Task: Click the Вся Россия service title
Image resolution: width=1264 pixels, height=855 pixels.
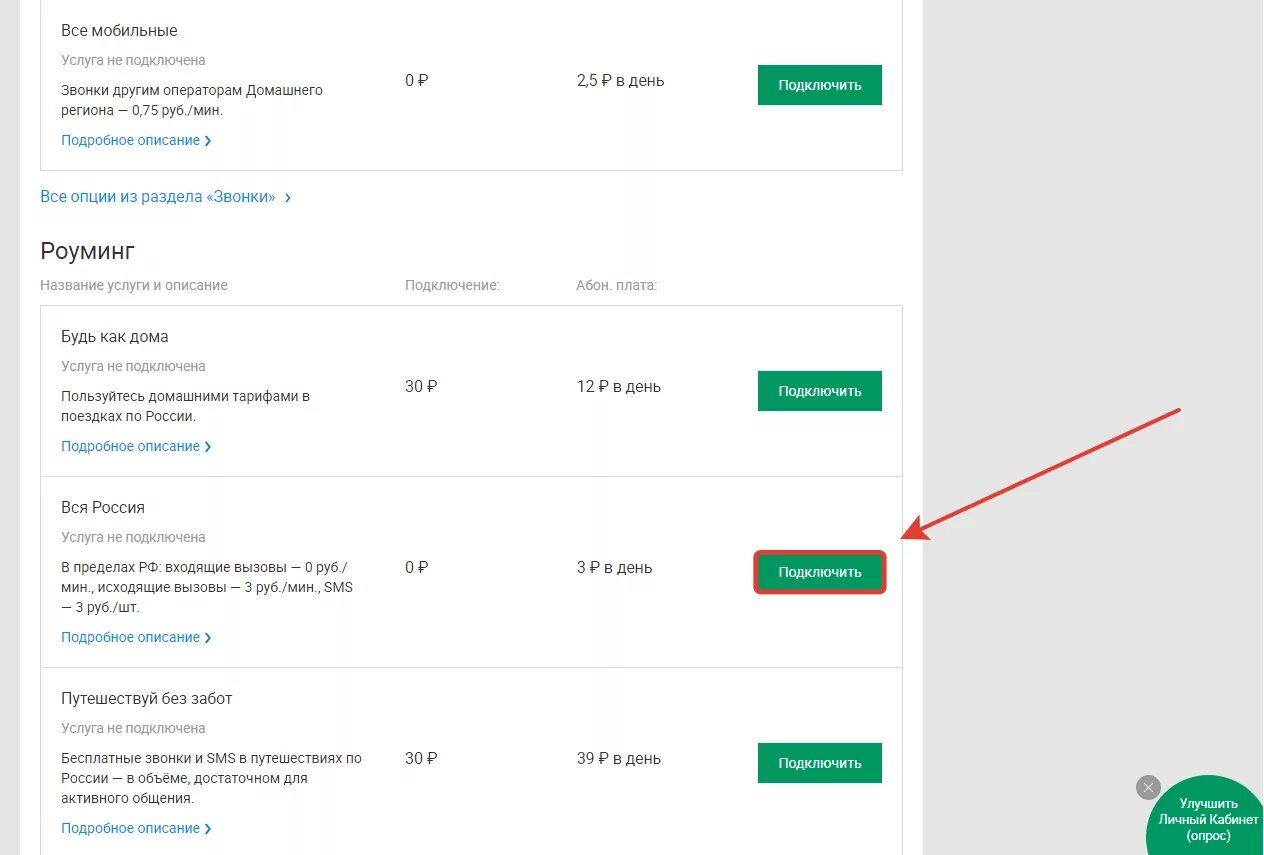Action: click(x=103, y=507)
